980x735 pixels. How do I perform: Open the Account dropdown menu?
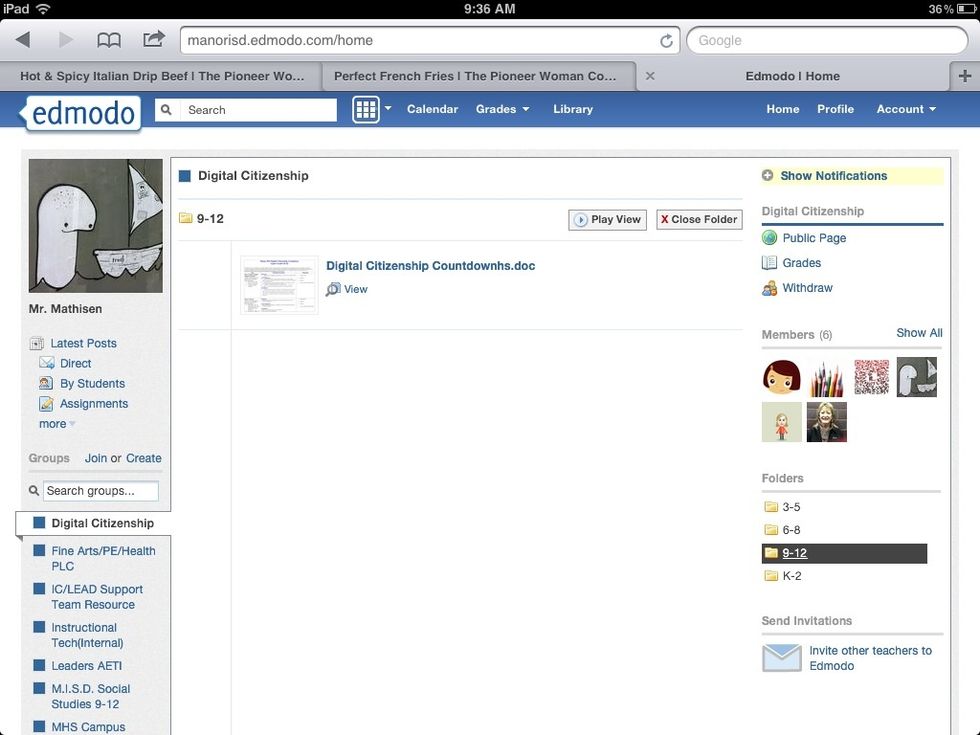tap(906, 109)
